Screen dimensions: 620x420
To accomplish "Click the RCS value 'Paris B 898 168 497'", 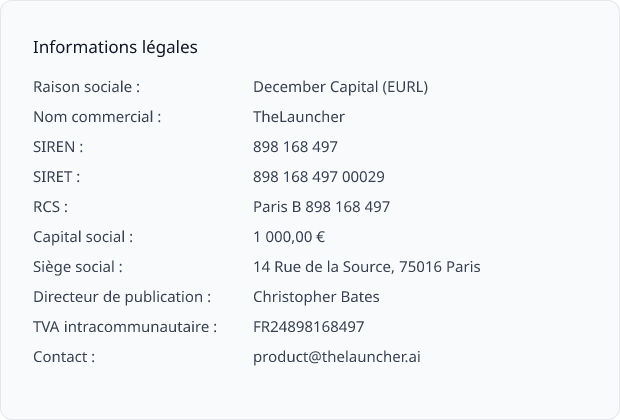I will click(x=321, y=207).
